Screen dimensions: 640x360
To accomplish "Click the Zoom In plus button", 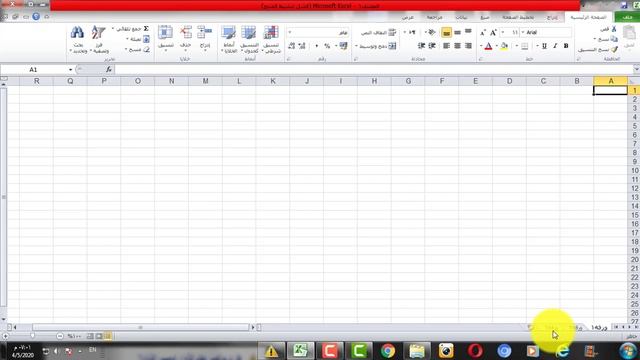I will pos(5,336).
